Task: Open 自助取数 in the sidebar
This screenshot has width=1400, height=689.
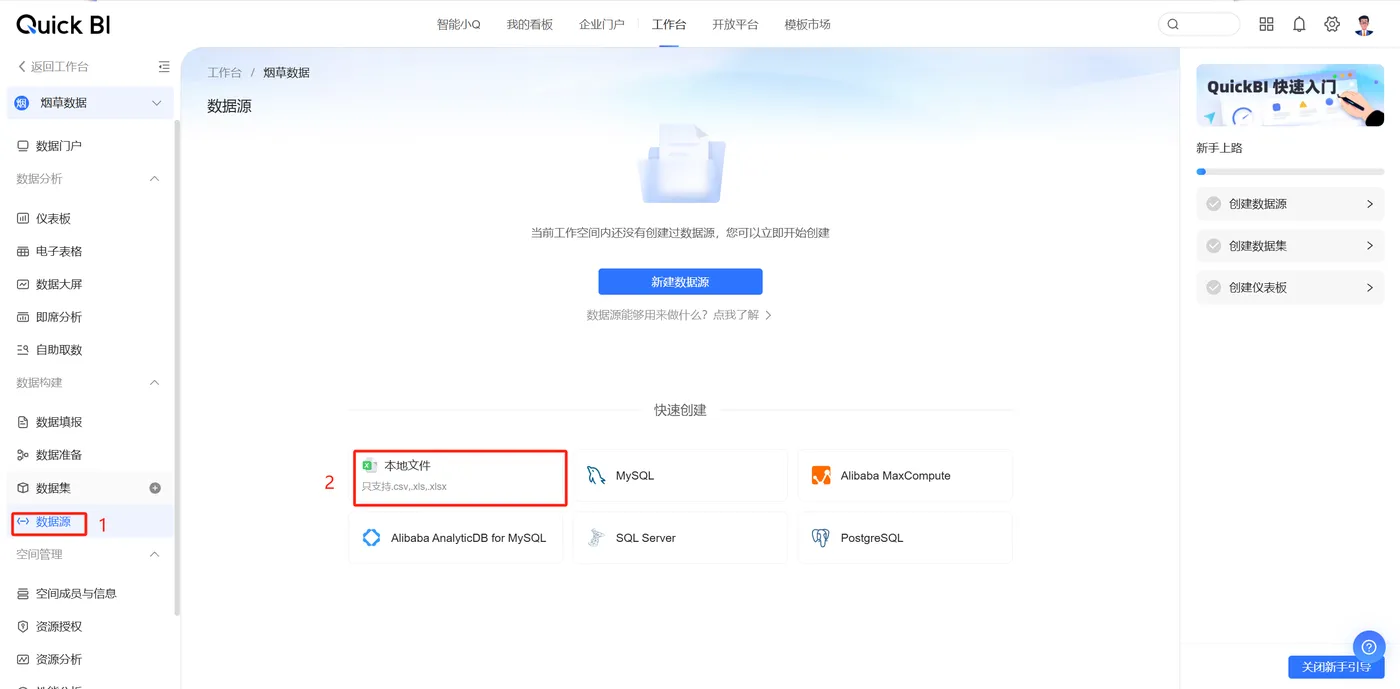Action: click(x=59, y=350)
